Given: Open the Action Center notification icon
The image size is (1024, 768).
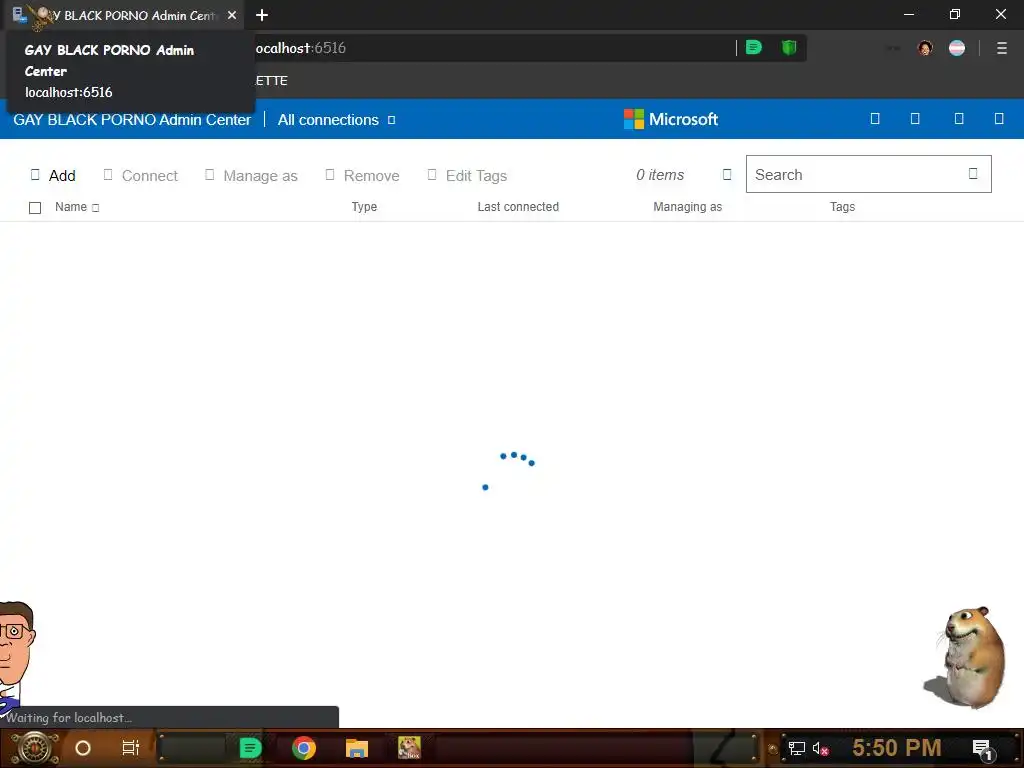Looking at the screenshot, I should tap(983, 749).
